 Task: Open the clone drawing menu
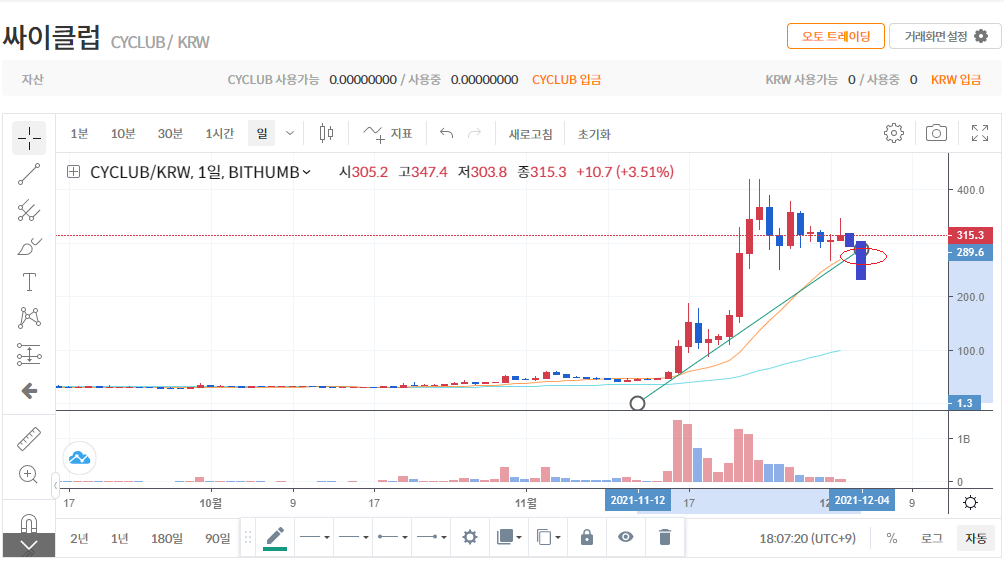click(548, 537)
